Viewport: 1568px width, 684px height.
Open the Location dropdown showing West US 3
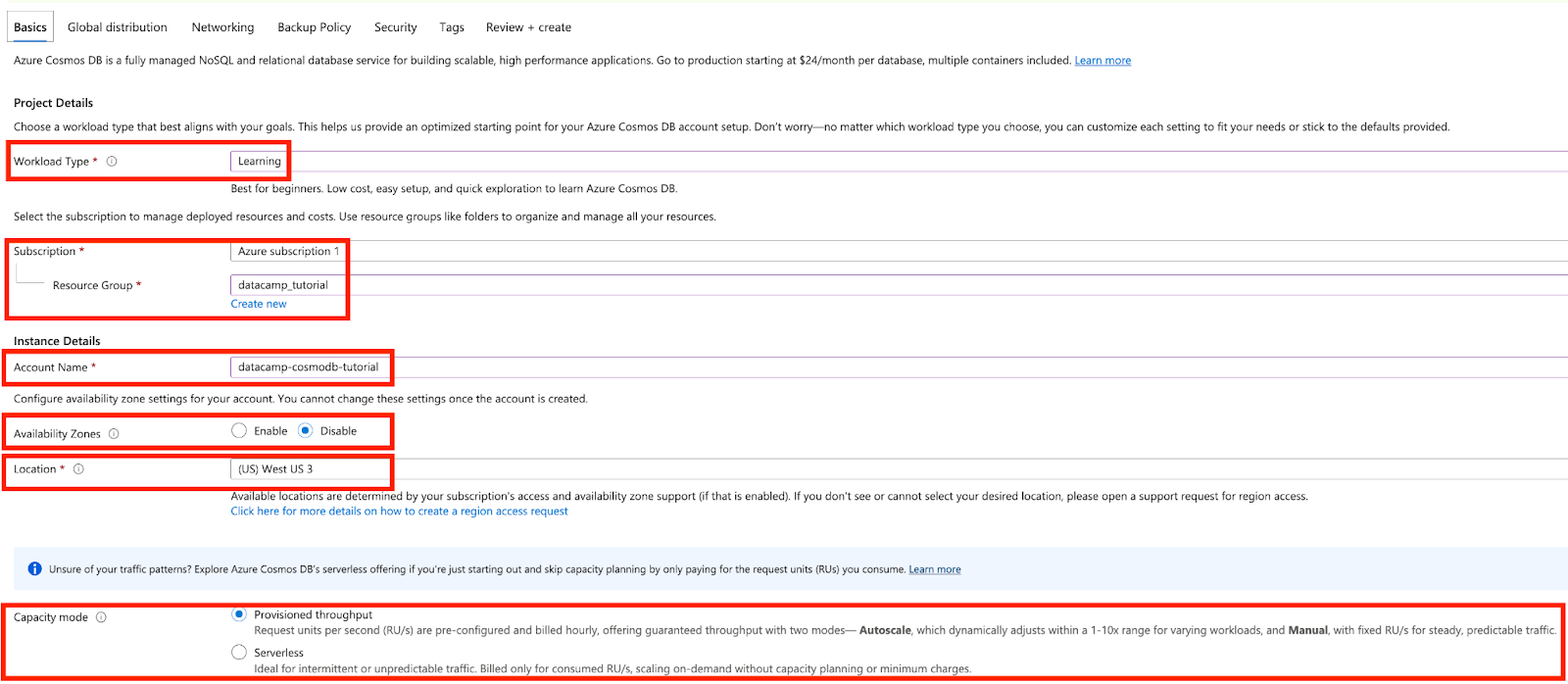(x=899, y=469)
